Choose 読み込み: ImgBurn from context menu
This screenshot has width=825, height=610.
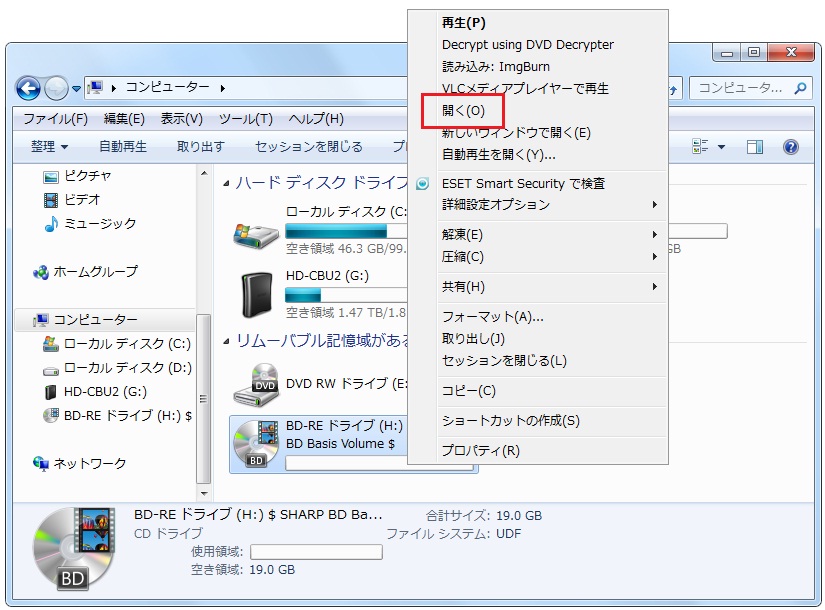[496, 67]
